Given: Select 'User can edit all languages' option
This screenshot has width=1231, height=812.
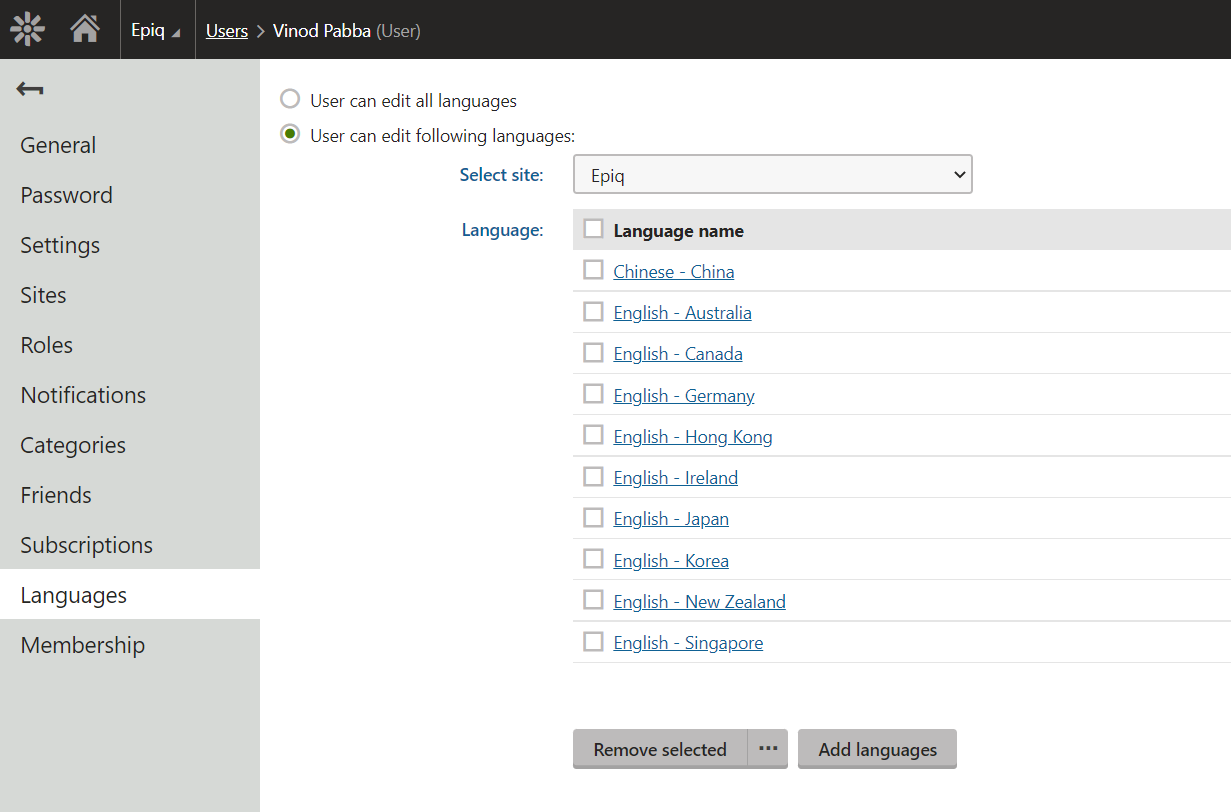Looking at the screenshot, I should 290,100.
